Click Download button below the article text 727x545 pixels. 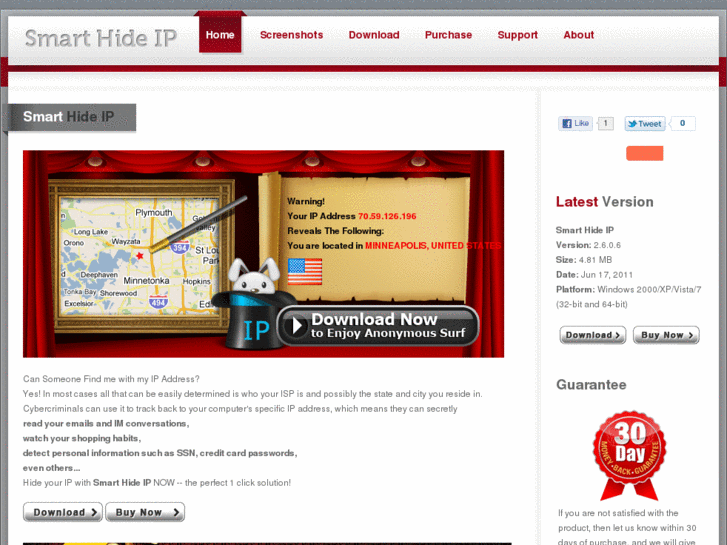63,512
